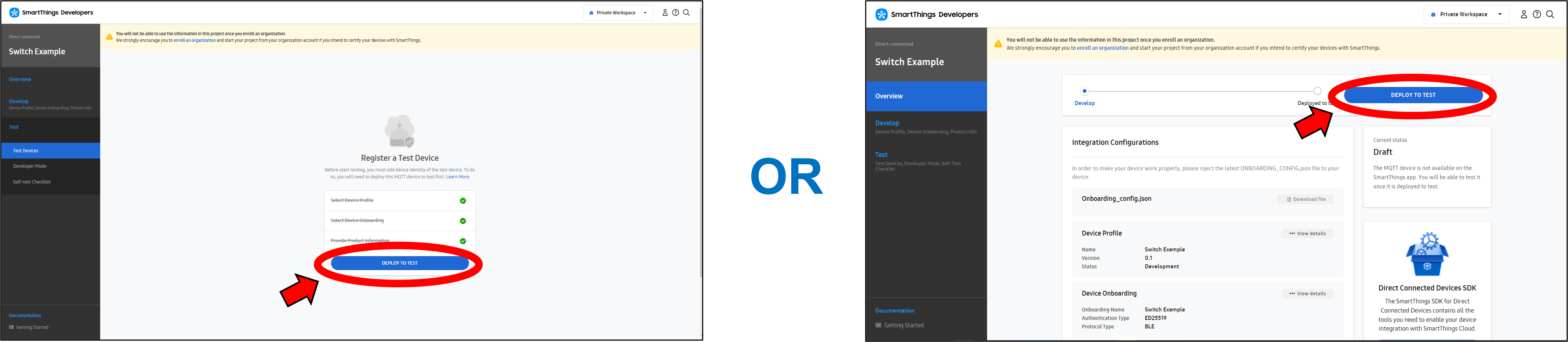Click green check beside Provide Product Information
Viewport: 1568px width, 342px height.
(463, 241)
